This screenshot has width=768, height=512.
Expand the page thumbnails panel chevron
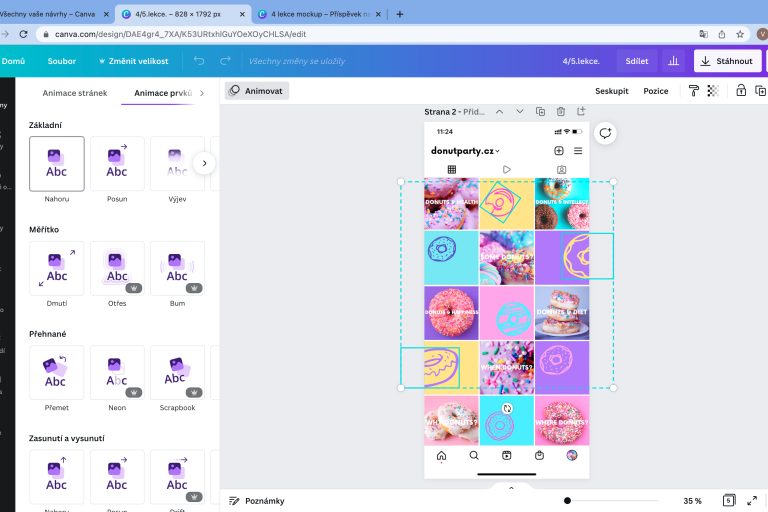tap(511, 488)
